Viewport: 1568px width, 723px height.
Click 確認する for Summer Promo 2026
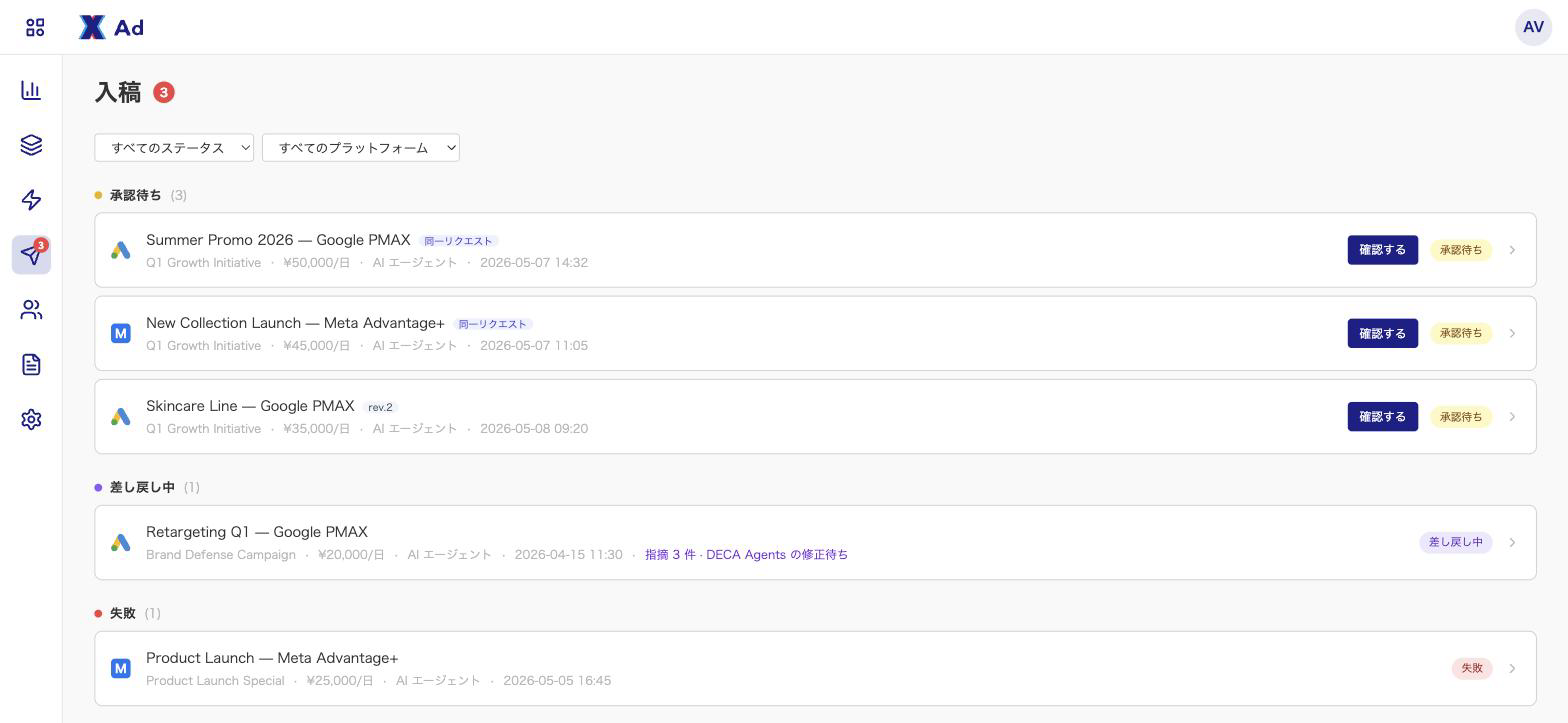1382,250
